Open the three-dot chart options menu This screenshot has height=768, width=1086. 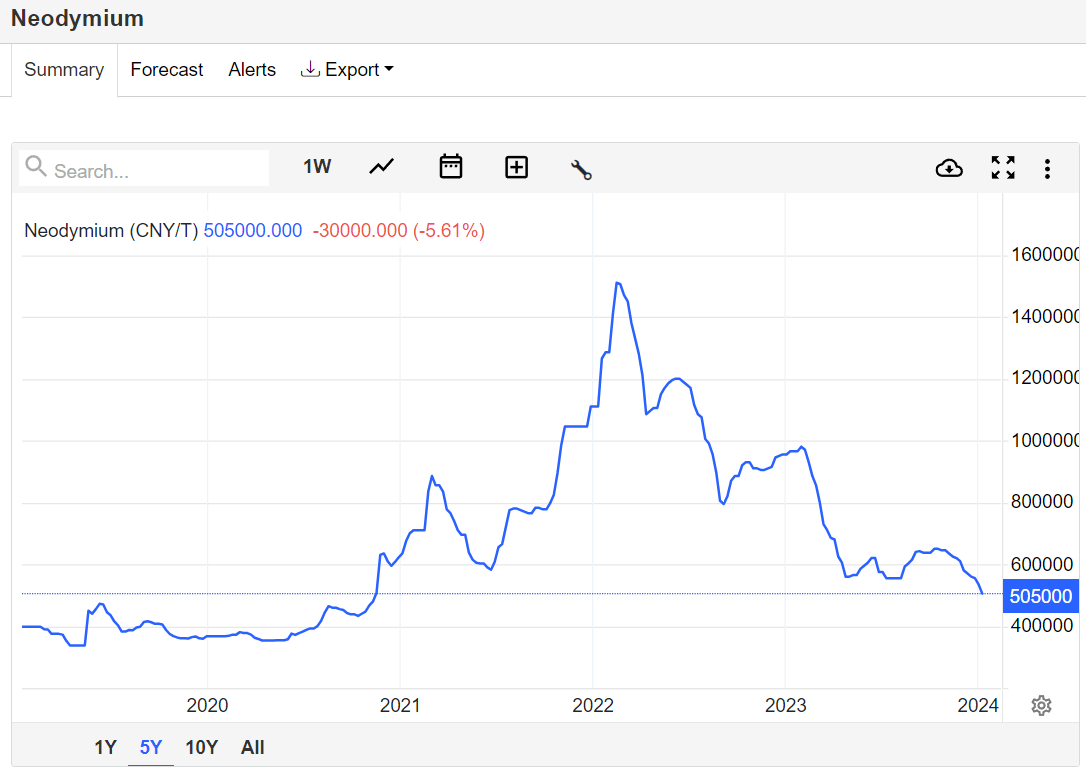[x=1047, y=168]
